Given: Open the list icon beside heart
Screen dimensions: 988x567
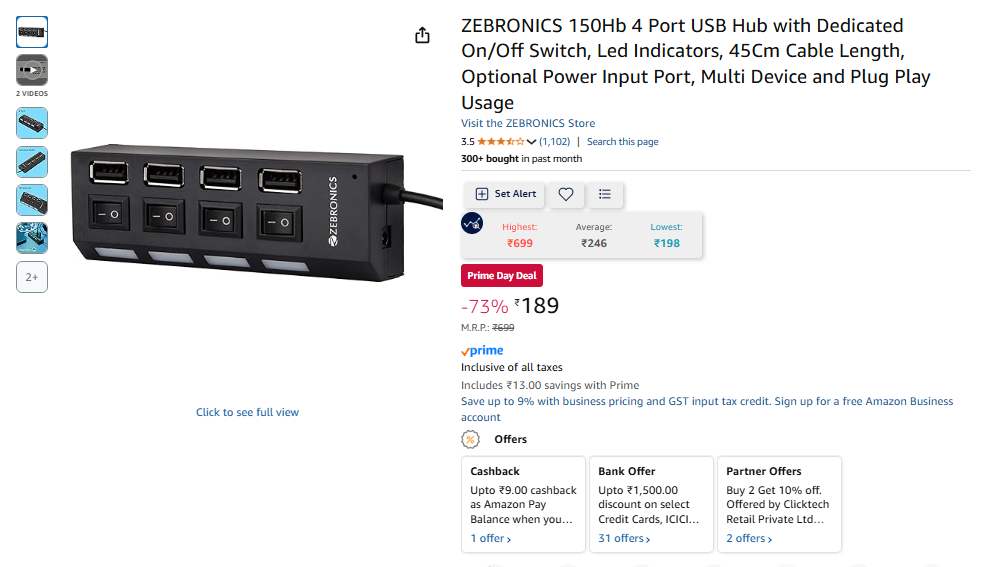Looking at the screenshot, I should (x=605, y=194).
